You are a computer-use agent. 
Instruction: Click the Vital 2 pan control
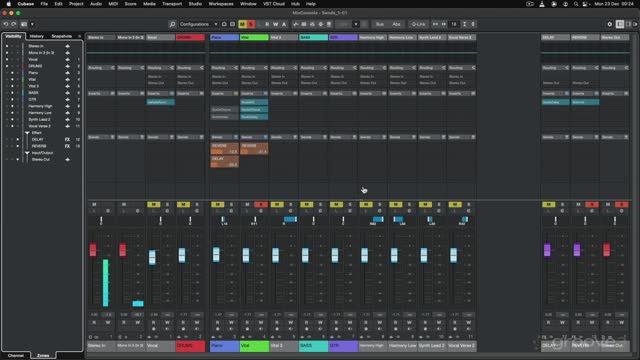(284, 220)
